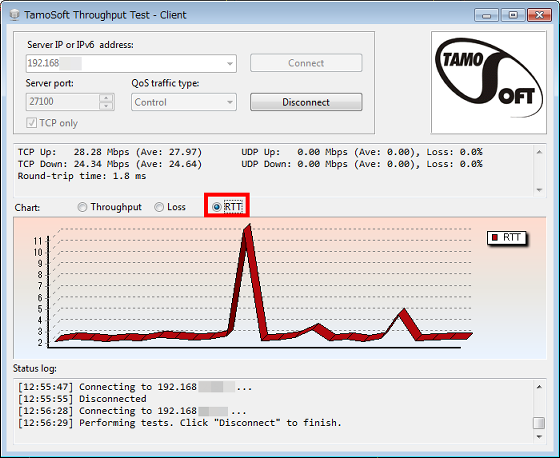This screenshot has width=560, height=458.
Task: Click the '[12:56:28] Connecting to' log entry
Action: pos(132,411)
